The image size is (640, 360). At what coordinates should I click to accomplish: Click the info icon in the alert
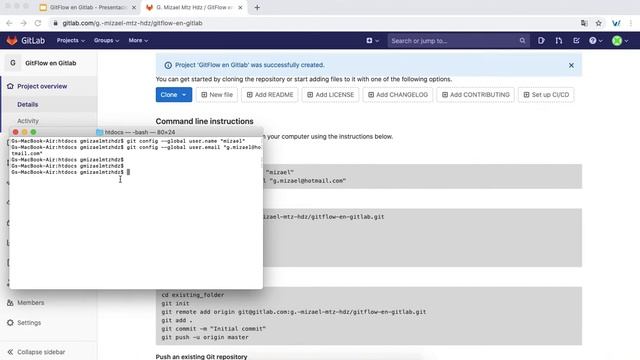168,65
